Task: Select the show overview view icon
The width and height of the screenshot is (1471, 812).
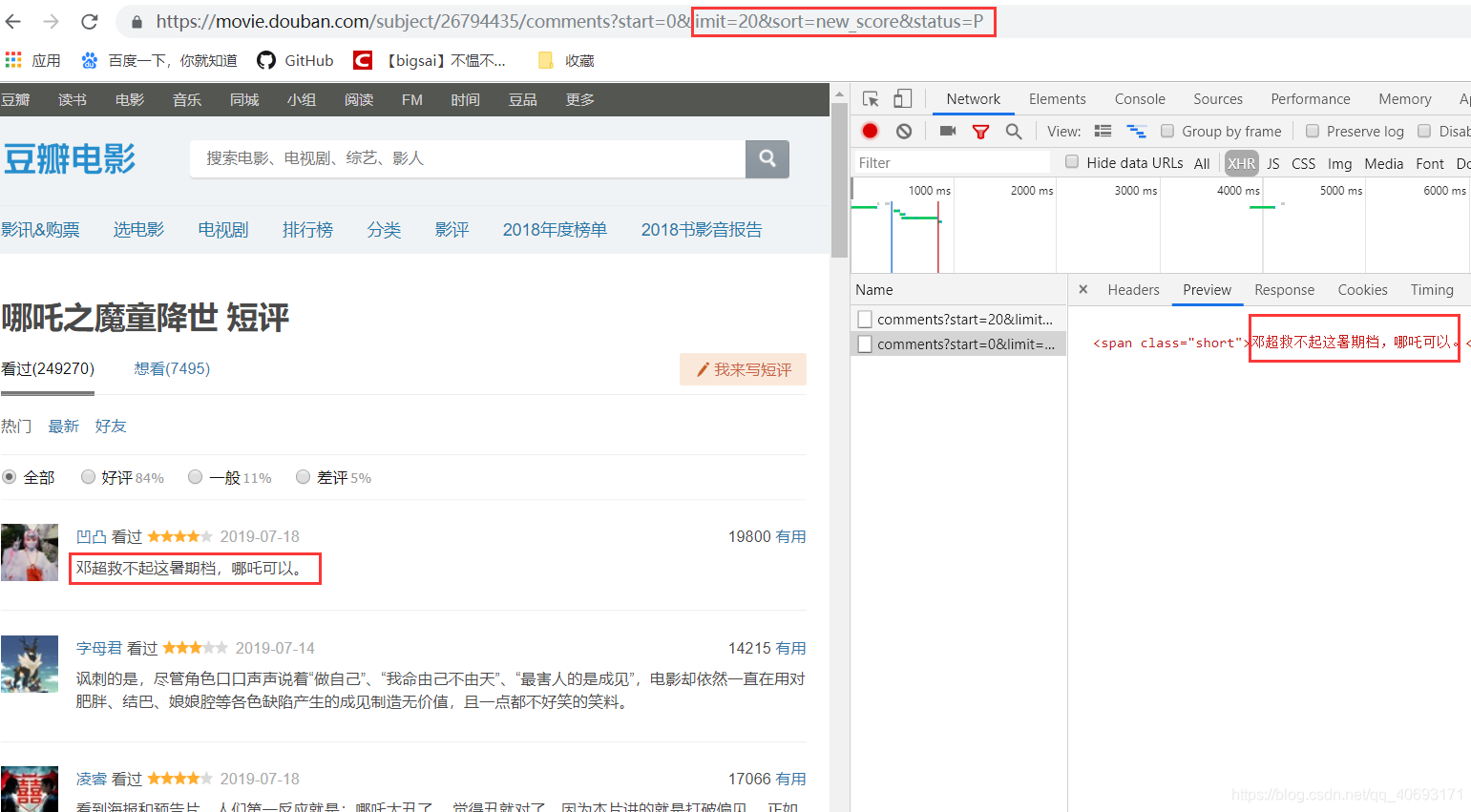Action: pyautogui.click(x=1136, y=131)
